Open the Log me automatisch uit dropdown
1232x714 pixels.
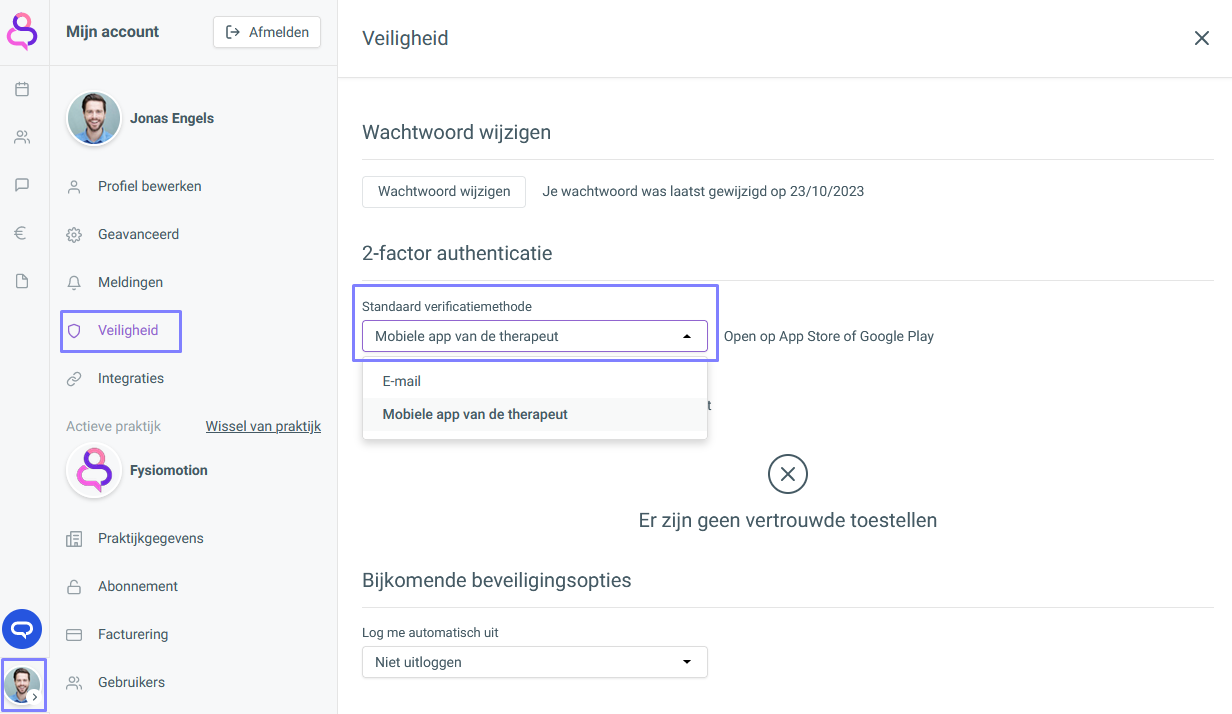tap(535, 662)
